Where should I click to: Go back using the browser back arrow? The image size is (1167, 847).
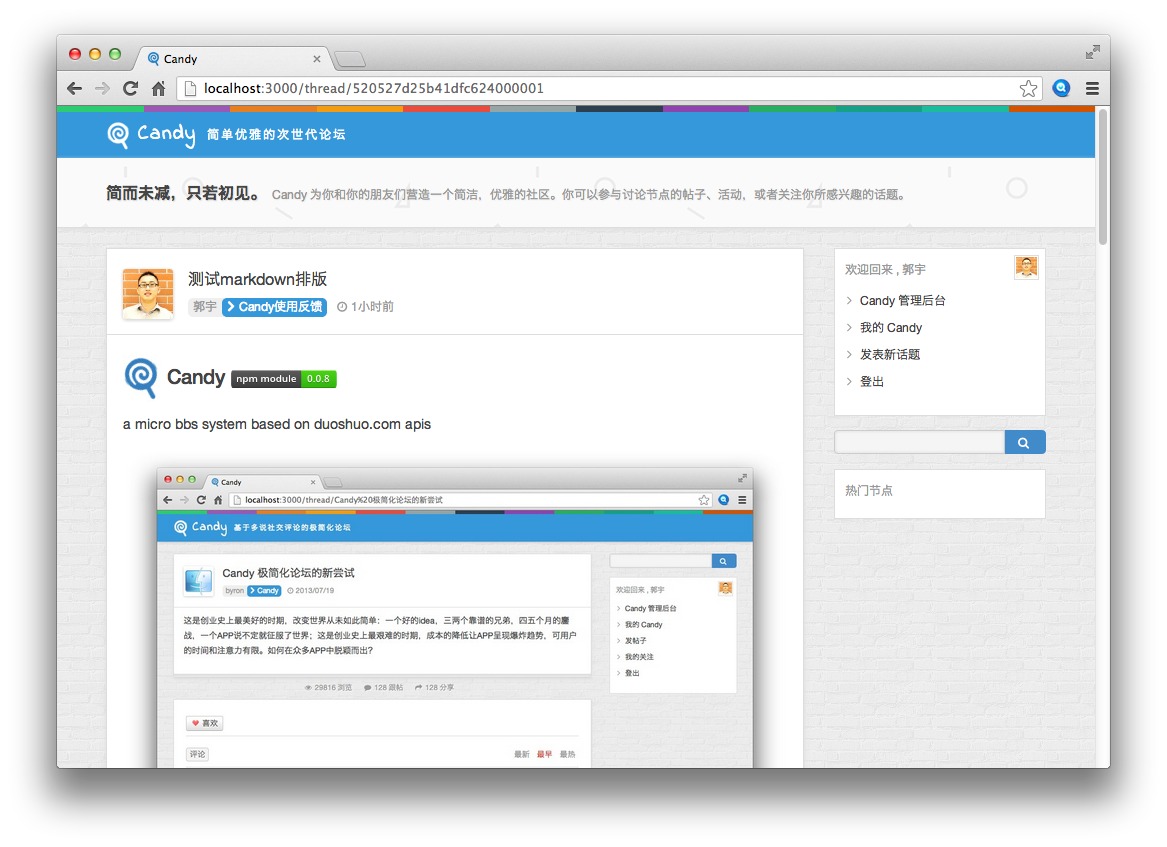point(74,89)
